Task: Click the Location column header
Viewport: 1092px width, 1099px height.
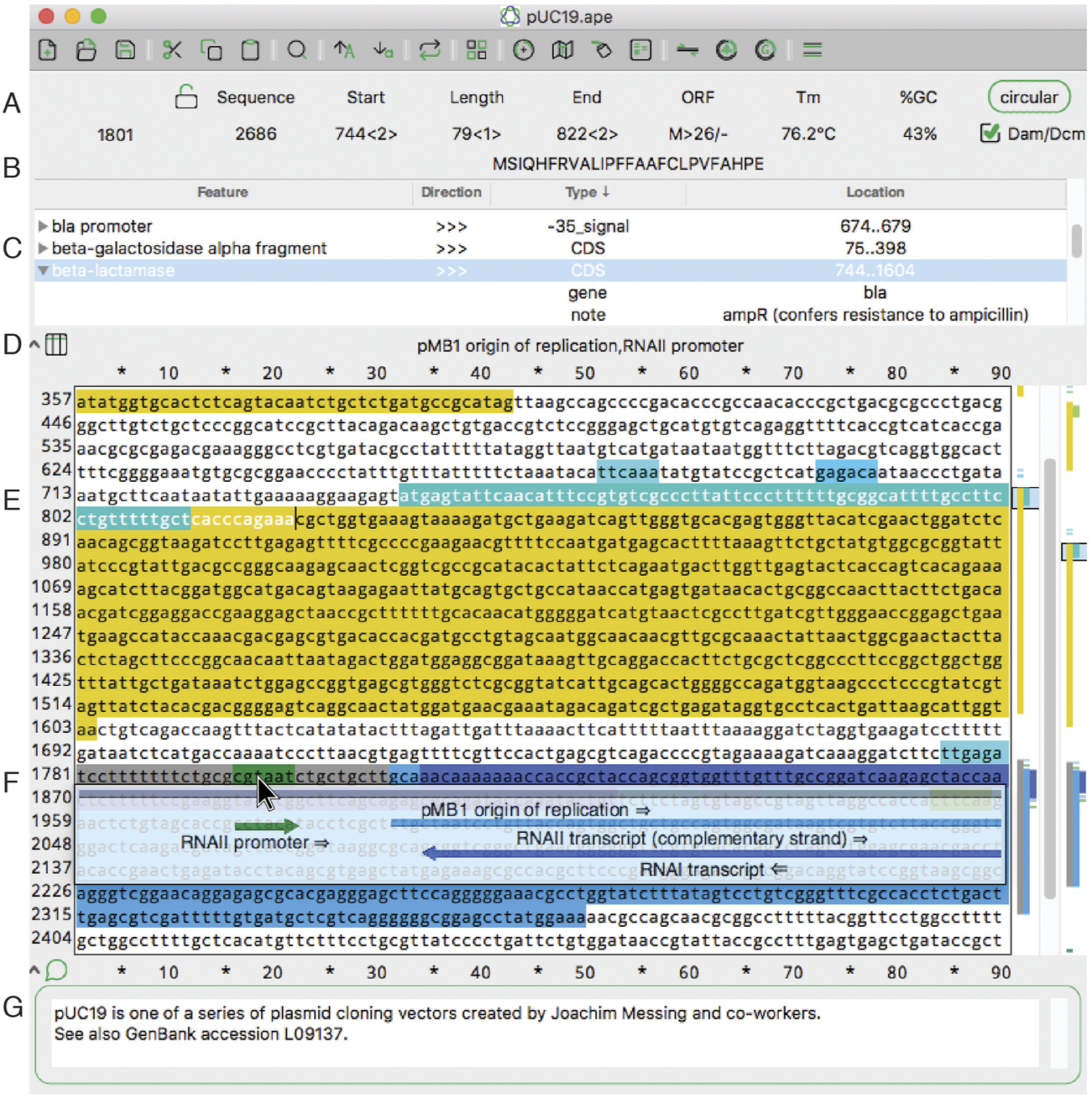Action: point(875,192)
